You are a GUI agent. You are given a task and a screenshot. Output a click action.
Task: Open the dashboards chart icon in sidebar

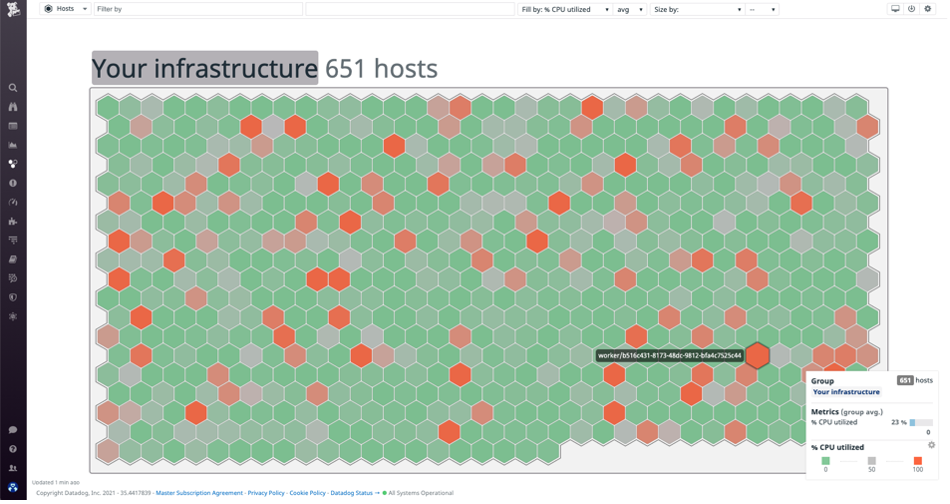point(13,145)
